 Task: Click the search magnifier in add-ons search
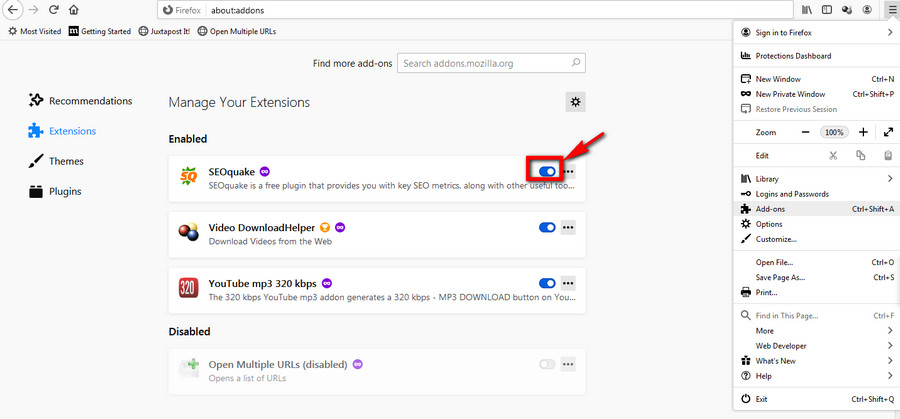tap(576, 63)
